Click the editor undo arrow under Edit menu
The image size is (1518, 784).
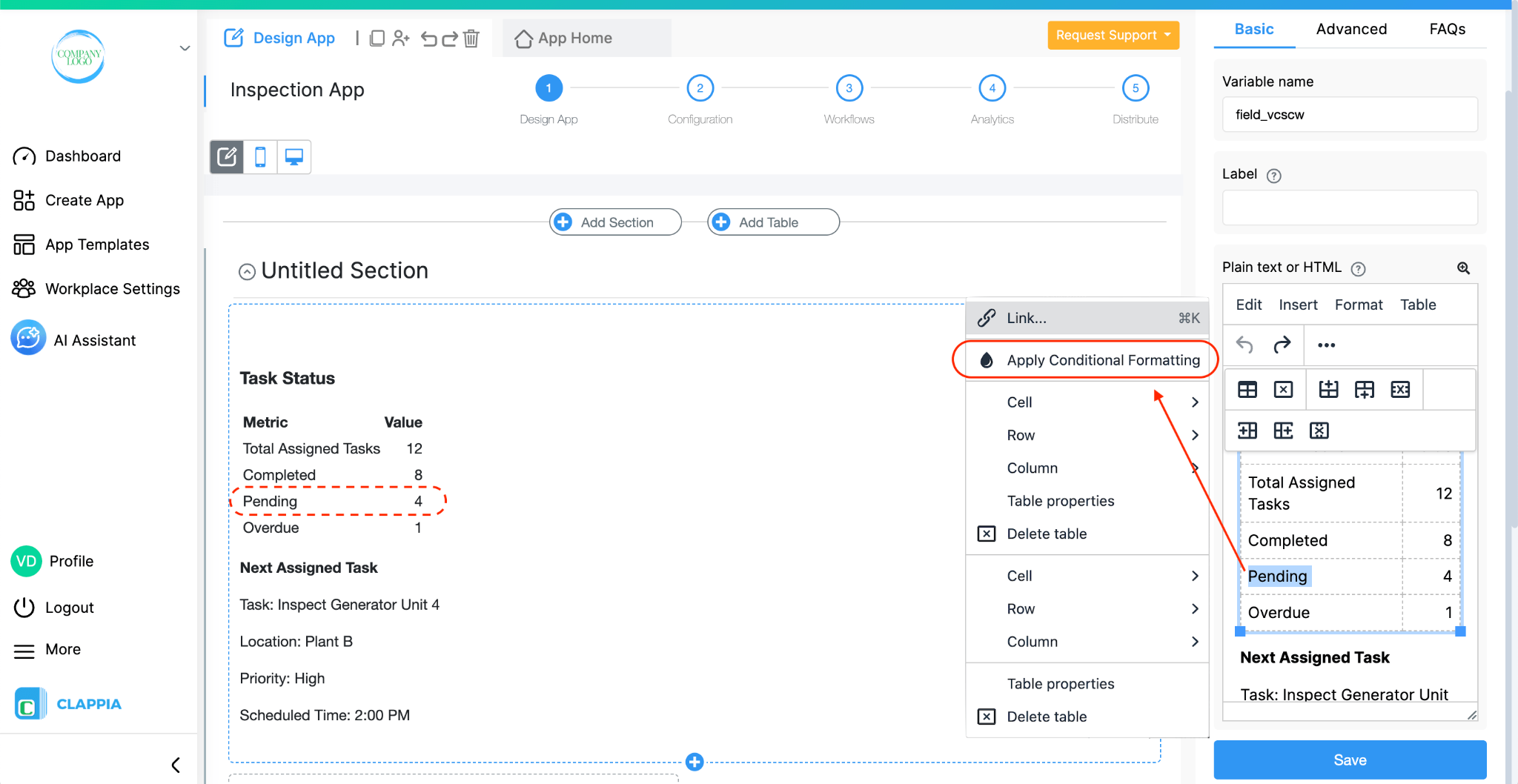pos(1245,345)
